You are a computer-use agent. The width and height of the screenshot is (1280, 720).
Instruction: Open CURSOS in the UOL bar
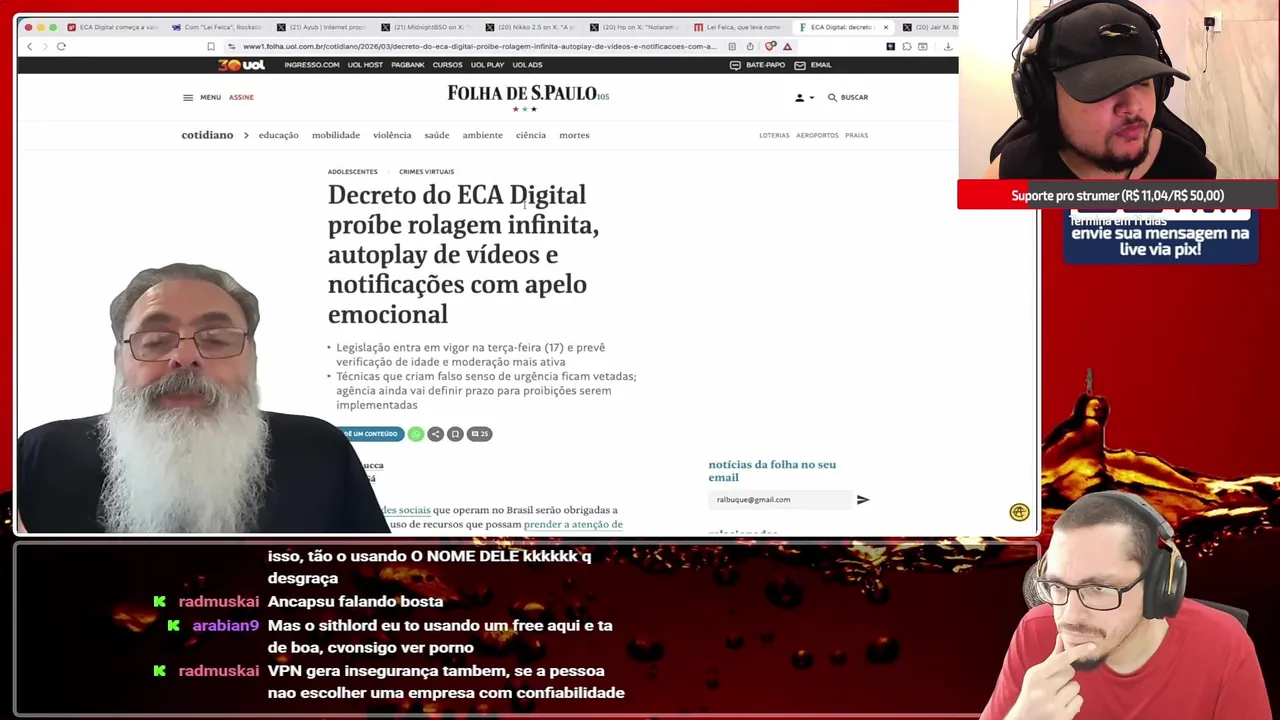pyautogui.click(x=447, y=65)
